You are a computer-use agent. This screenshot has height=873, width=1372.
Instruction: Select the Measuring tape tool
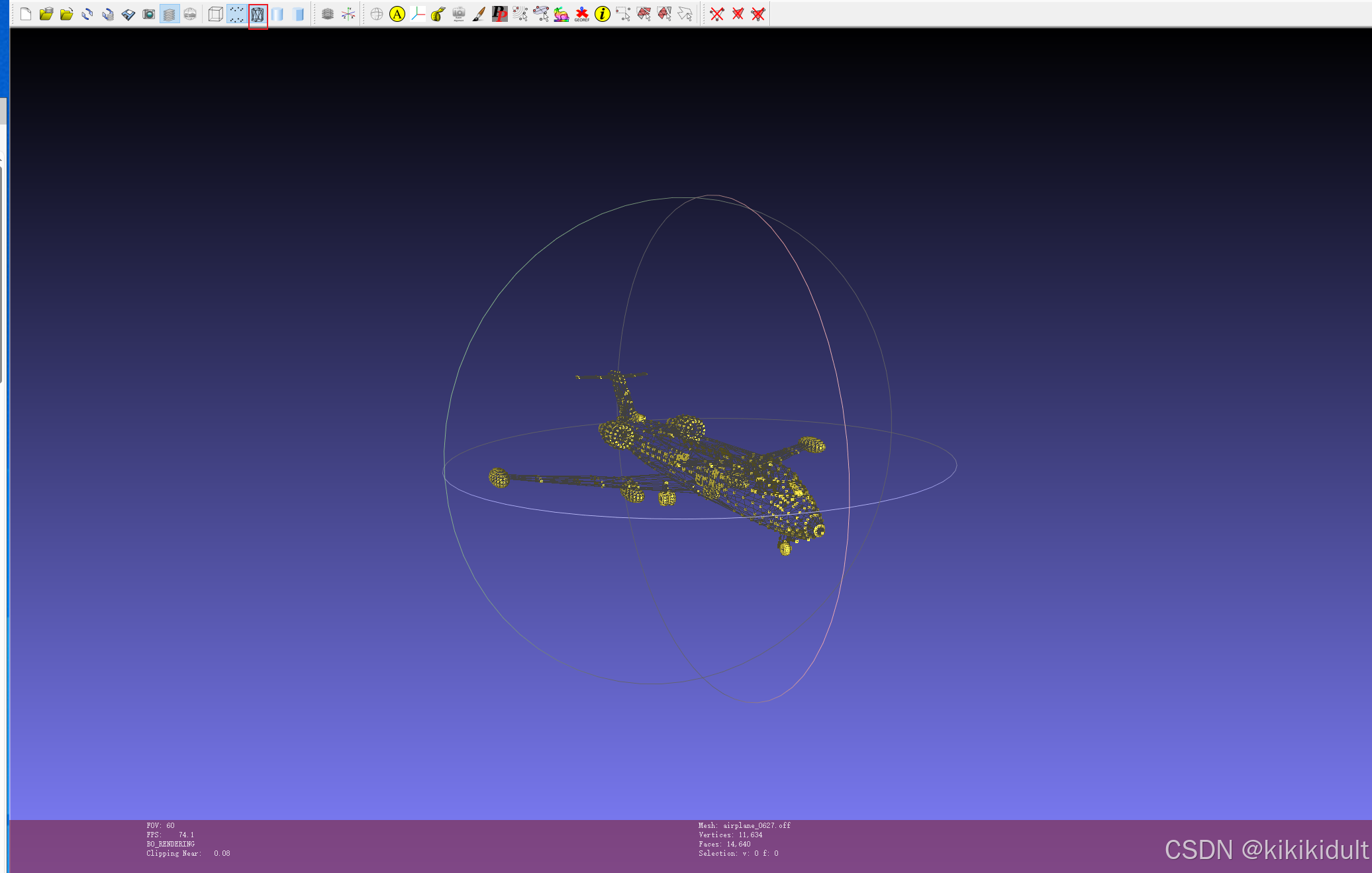click(x=438, y=14)
